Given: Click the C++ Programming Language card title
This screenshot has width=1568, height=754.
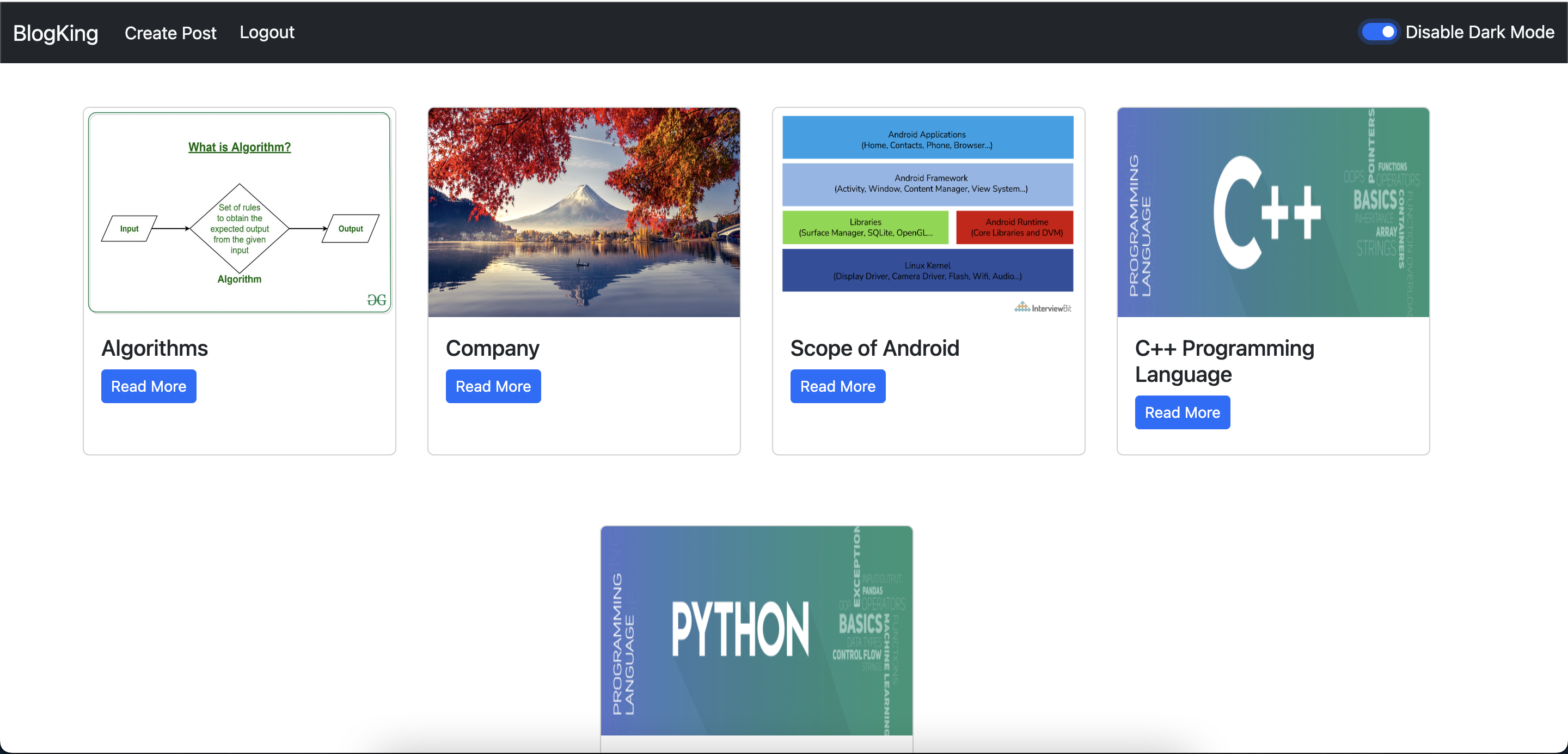Looking at the screenshot, I should click(1224, 361).
